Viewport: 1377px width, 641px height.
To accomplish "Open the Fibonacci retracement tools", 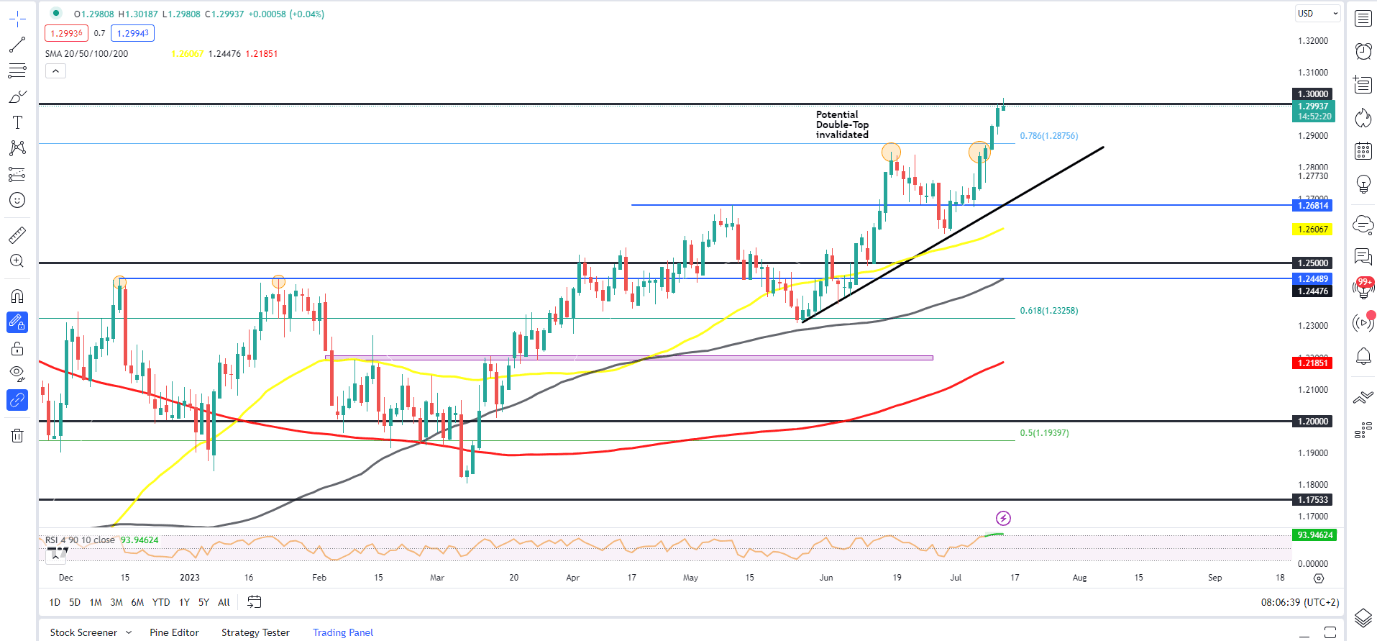I will [x=17, y=71].
